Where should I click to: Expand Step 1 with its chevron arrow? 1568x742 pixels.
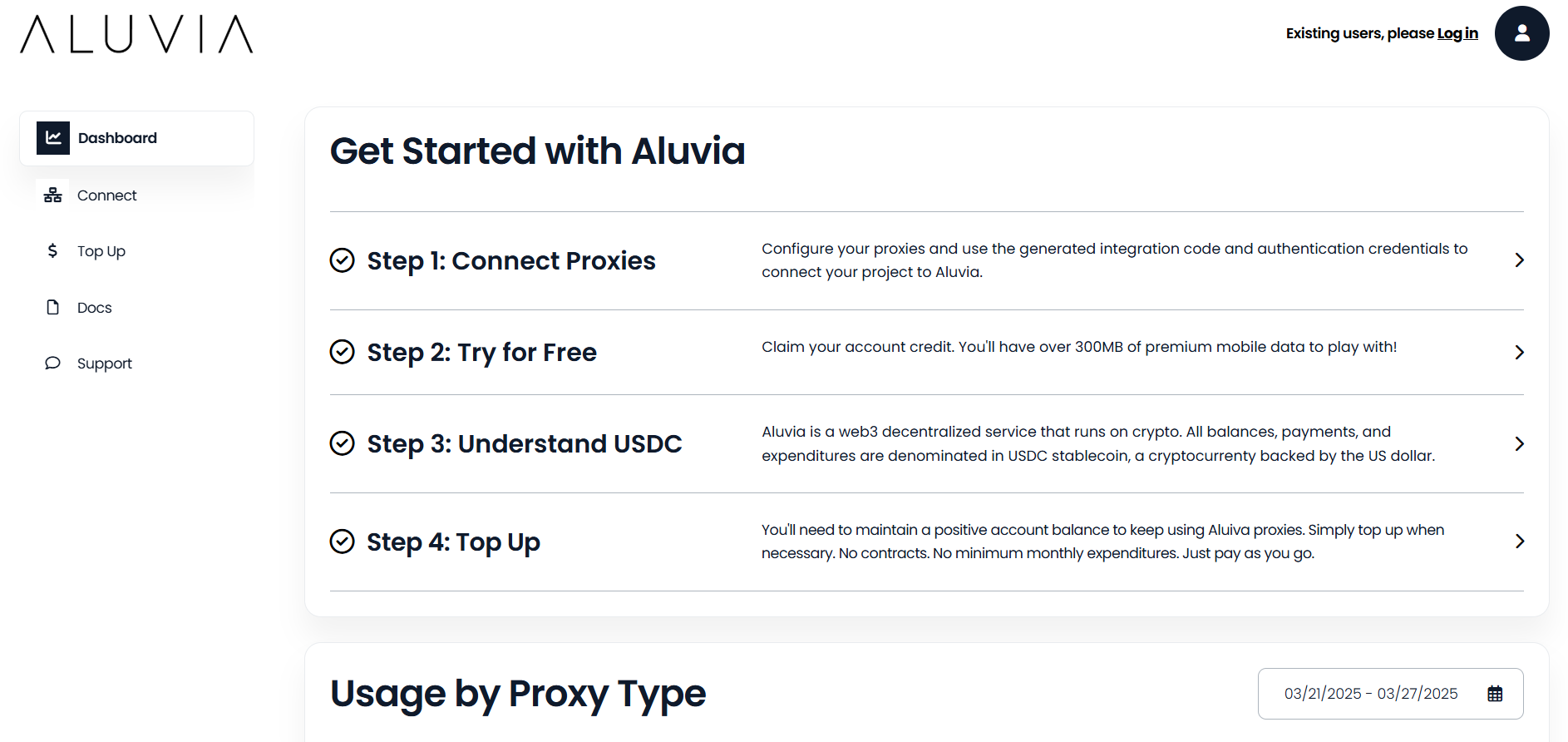point(1519,260)
